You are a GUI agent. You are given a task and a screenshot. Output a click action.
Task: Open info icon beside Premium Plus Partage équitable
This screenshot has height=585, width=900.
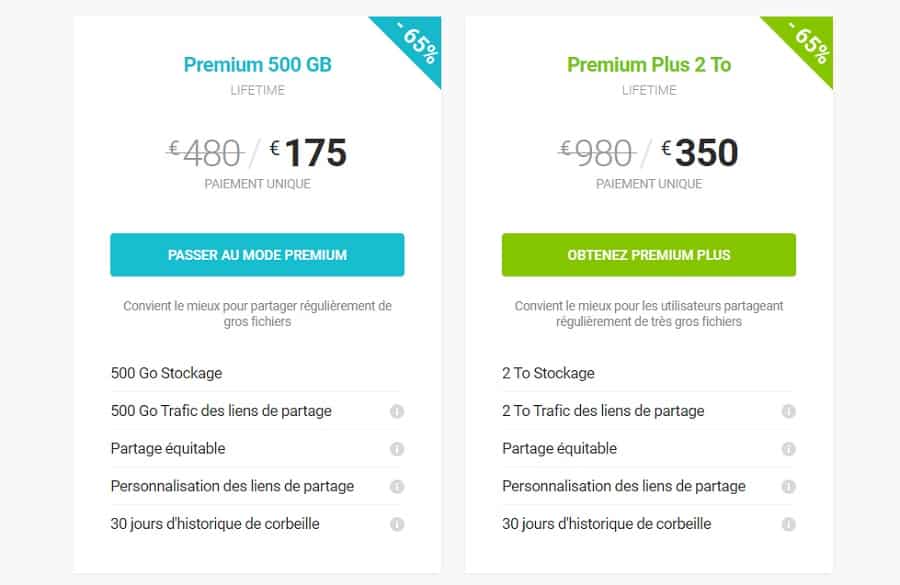point(789,449)
